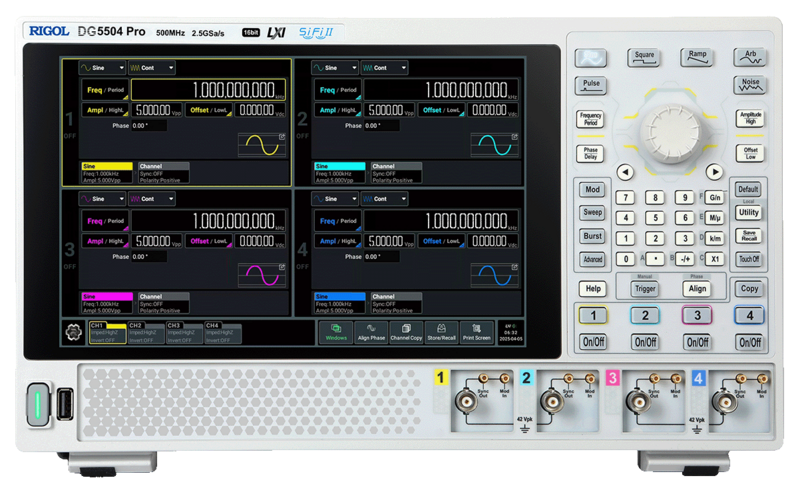This screenshot has width=800, height=496.
Task: Select the Square waveform key
Action: (644, 58)
